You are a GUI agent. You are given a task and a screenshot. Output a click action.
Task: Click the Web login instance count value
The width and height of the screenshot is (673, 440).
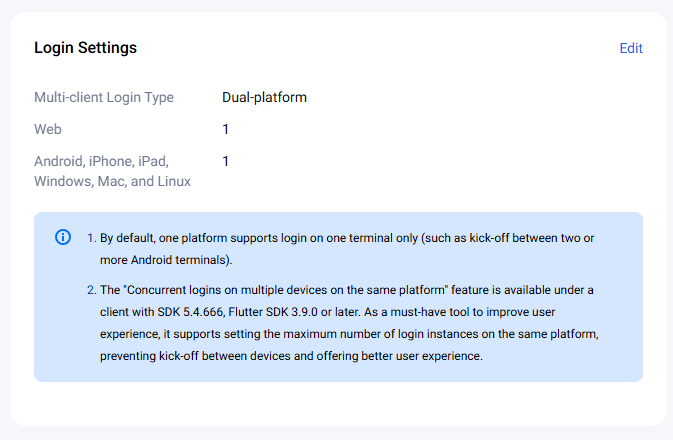[226, 129]
